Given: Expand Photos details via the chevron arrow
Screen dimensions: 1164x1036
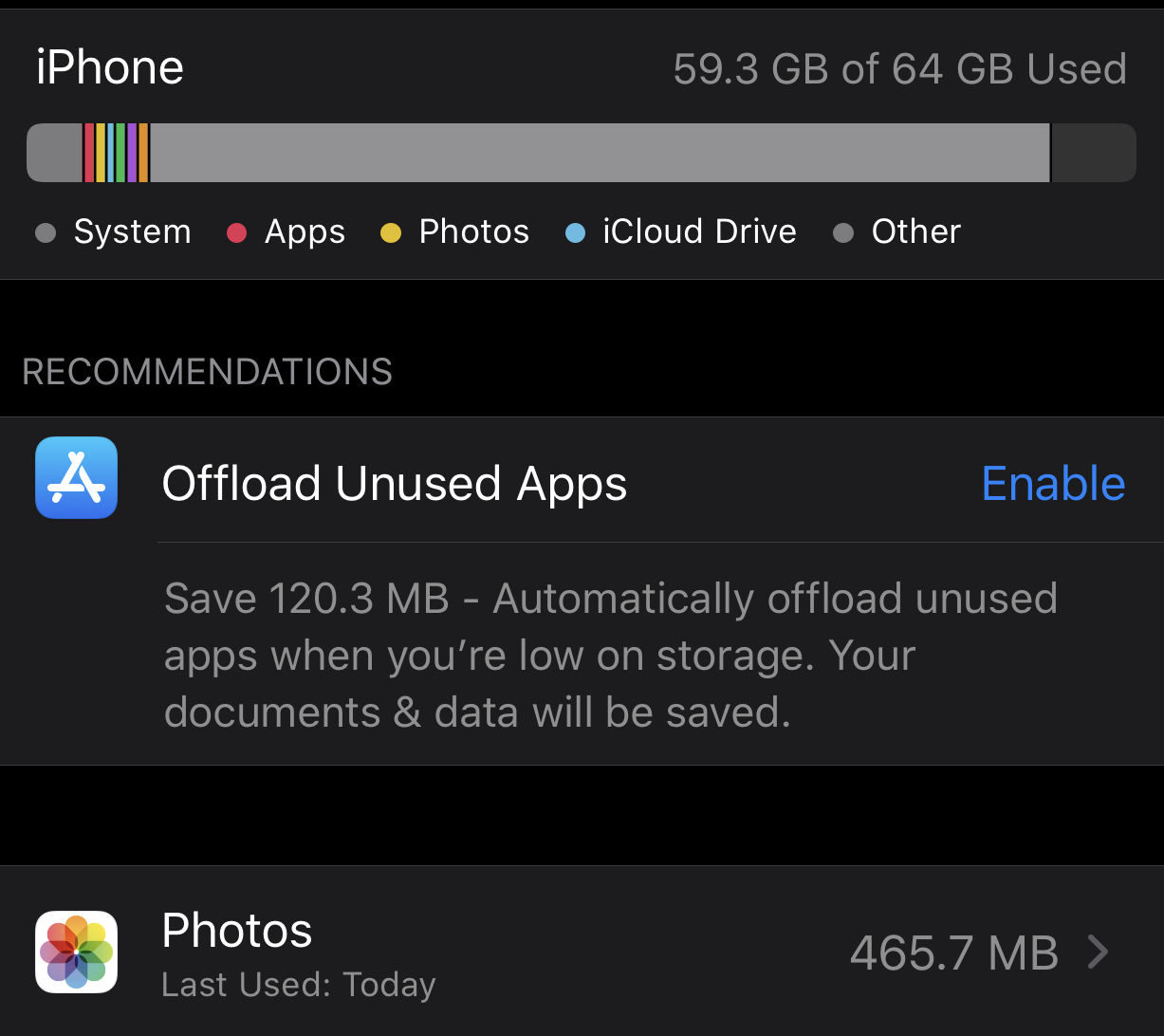Looking at the screenshot, I should tap(1098, 952).
